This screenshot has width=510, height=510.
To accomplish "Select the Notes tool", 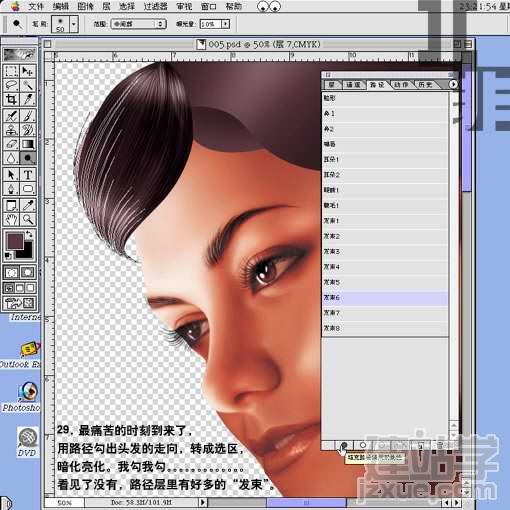I will 11,205.
